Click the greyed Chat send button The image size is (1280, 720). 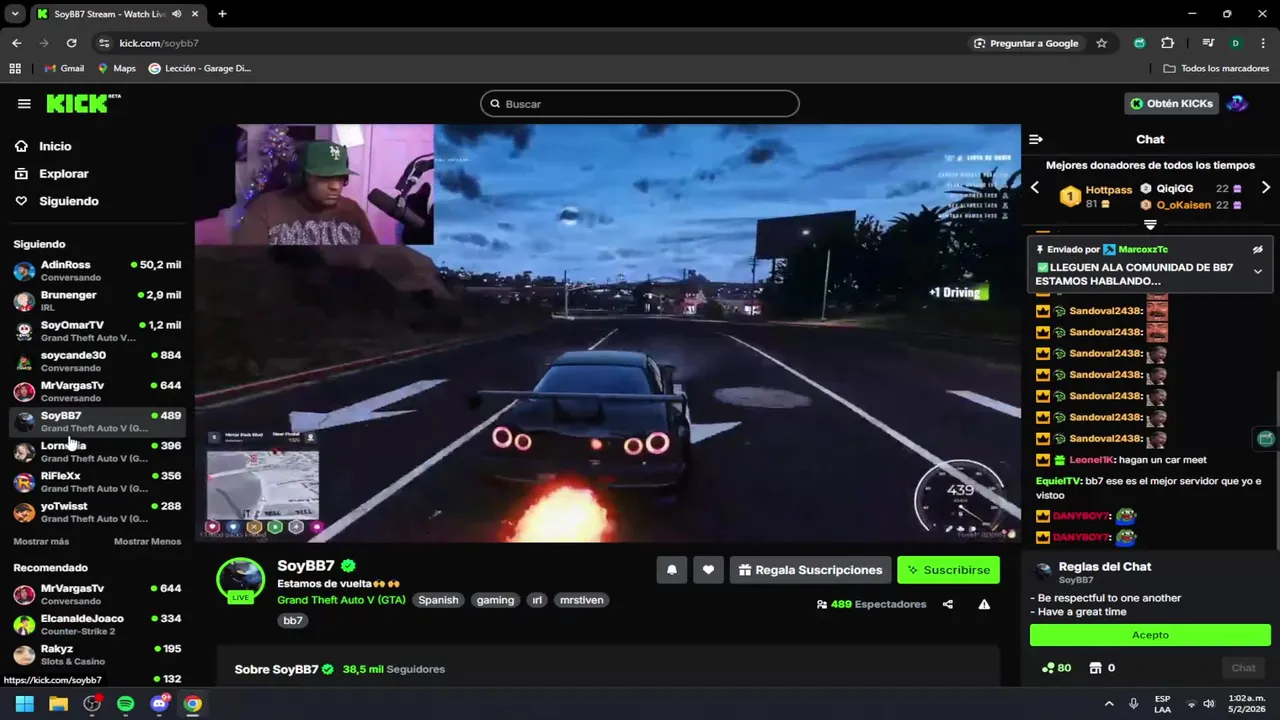[1243, 668]
